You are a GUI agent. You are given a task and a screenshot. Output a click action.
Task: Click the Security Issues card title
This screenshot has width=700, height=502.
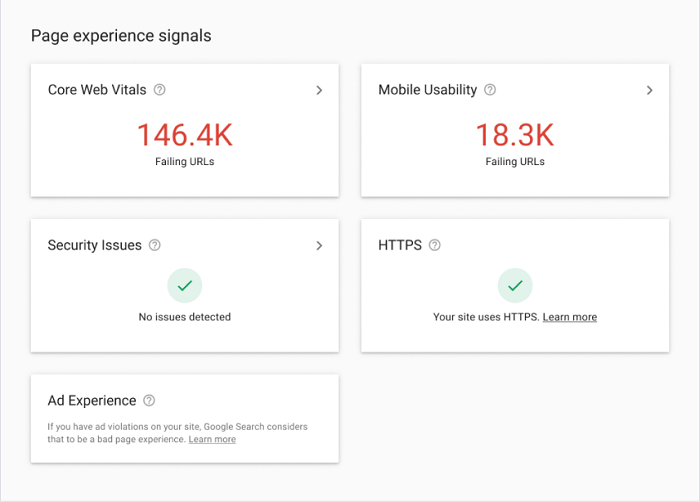(x=95, y=245)
